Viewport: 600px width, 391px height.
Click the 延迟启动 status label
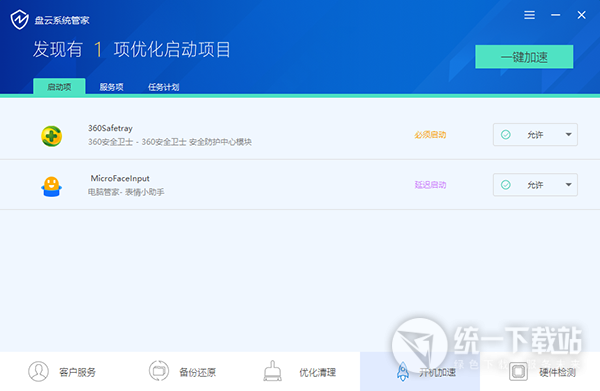pos(430,185)
